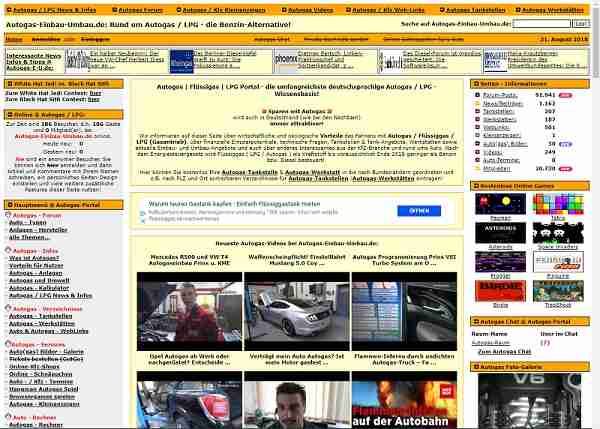Image resolution: width=600 pixels, height=429 pixels.
Task: Open Forum-Posts statistics link
Action: click(x=500, y=95)
